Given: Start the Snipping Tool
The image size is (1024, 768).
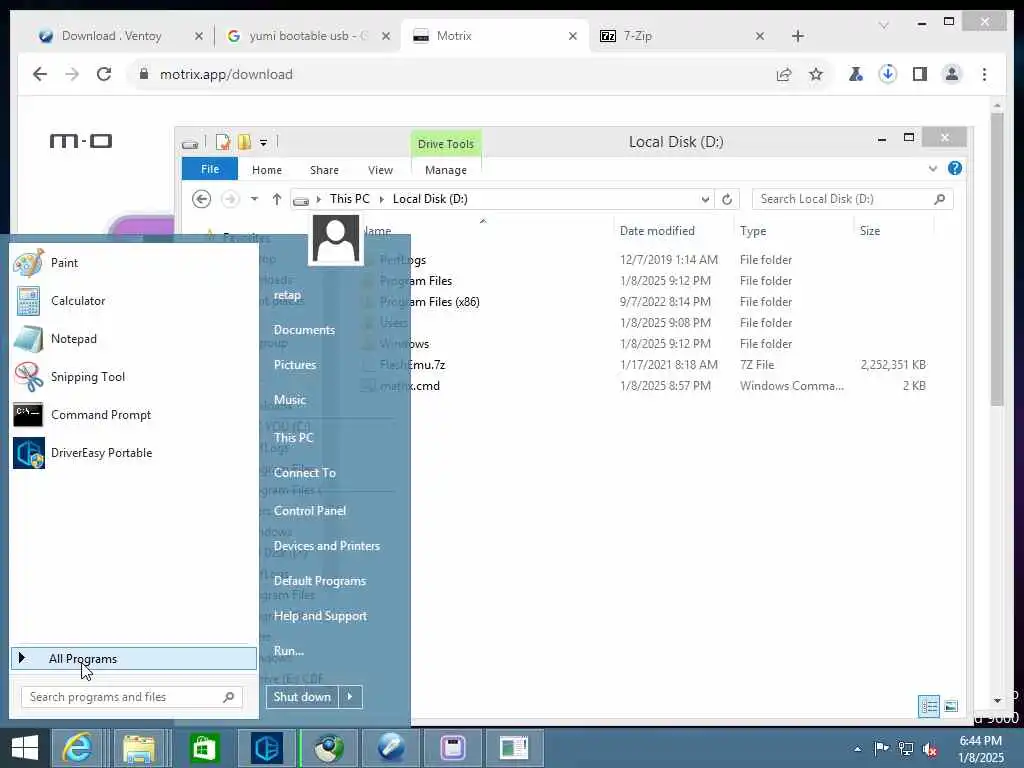Looking at the screenshot, I should [134, 377].
